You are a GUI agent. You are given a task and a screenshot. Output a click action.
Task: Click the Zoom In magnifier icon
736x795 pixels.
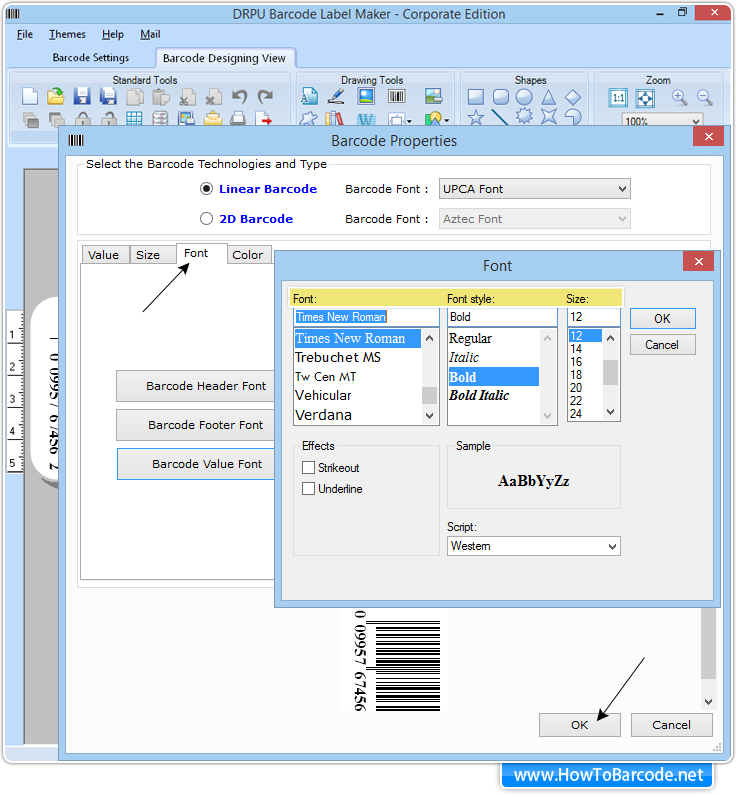pyautogui.click(x=679, y=97)
